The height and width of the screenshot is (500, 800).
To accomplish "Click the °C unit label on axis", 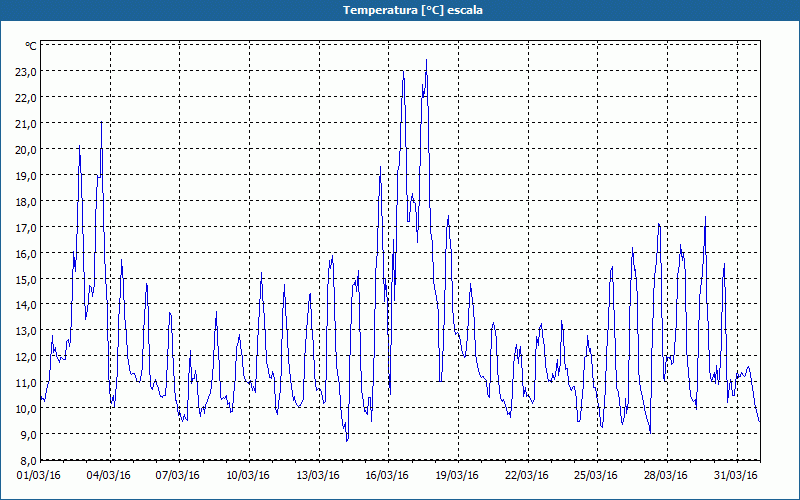I will [x=31, y=46].
